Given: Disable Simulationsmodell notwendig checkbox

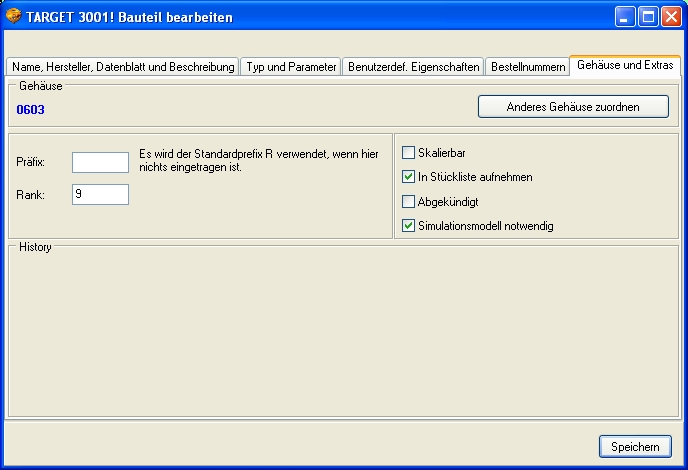Looking at the screenshot, I should (408, 226).
